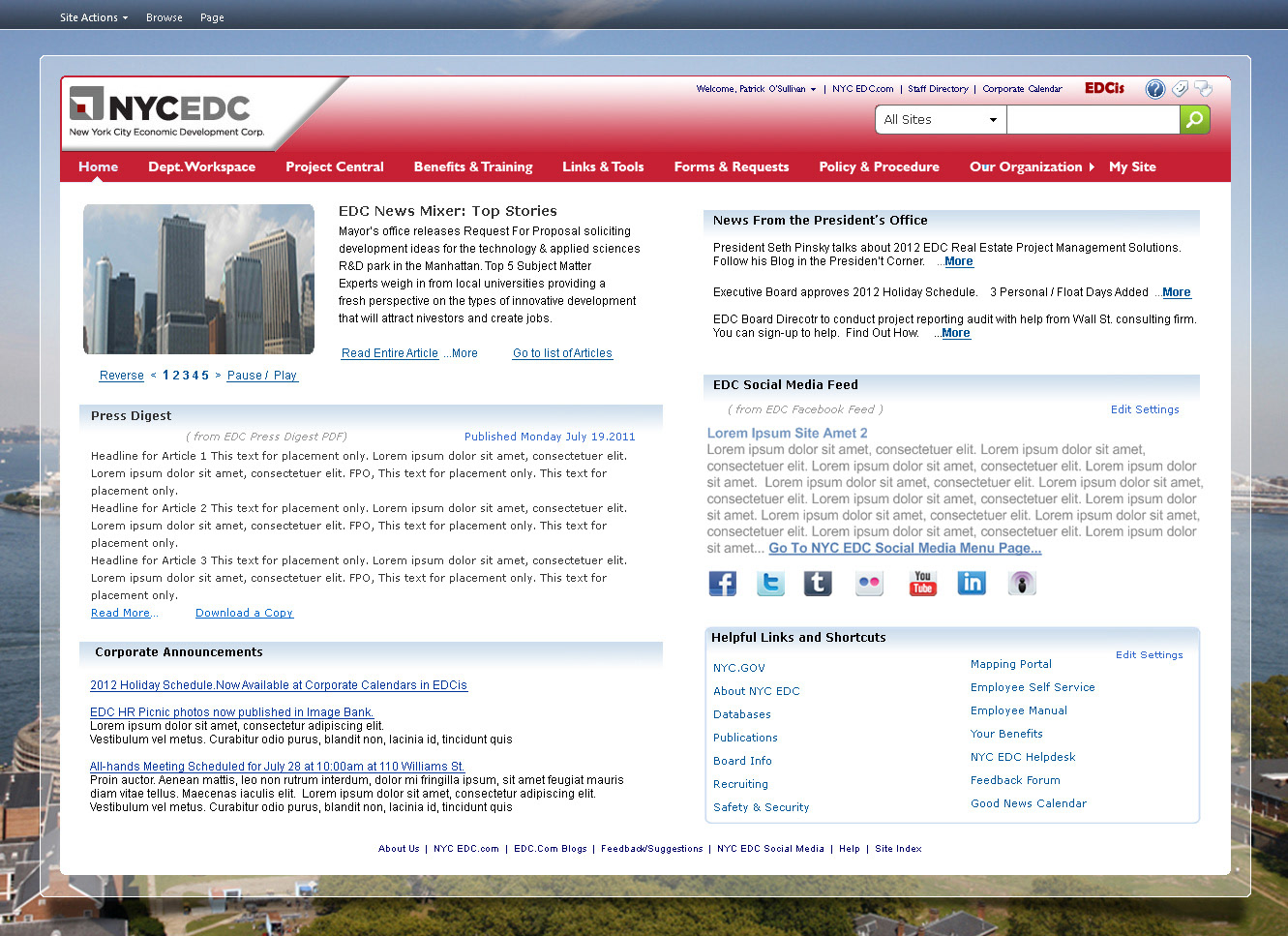Open My Site navigation item

tap(1132, 166)
